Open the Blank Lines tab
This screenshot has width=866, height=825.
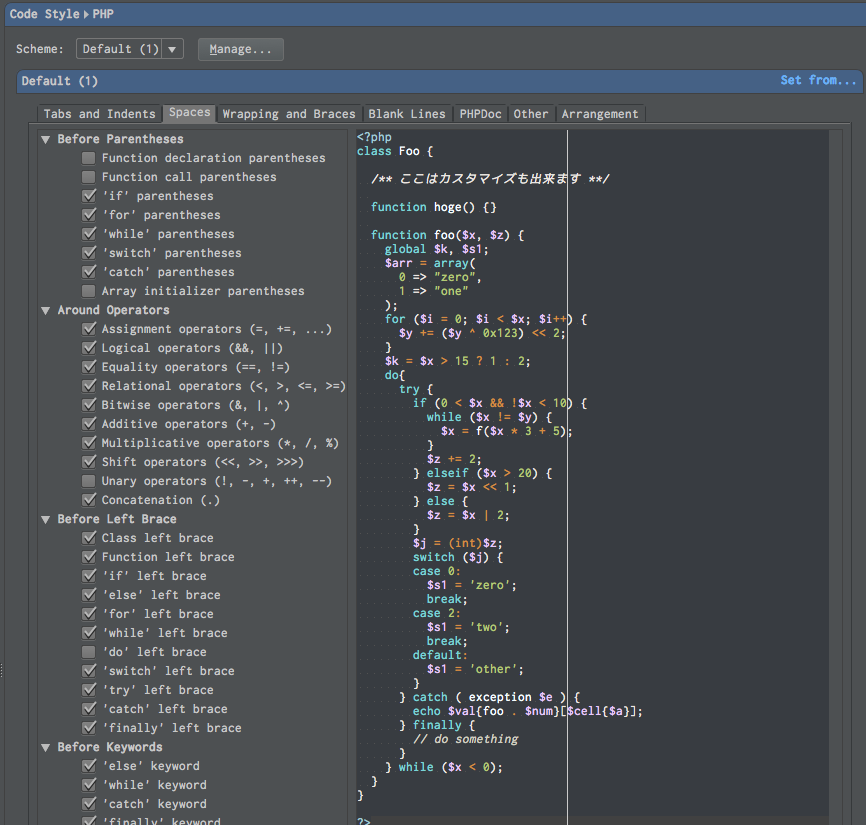pyautogui.click(x=407, y=114)
